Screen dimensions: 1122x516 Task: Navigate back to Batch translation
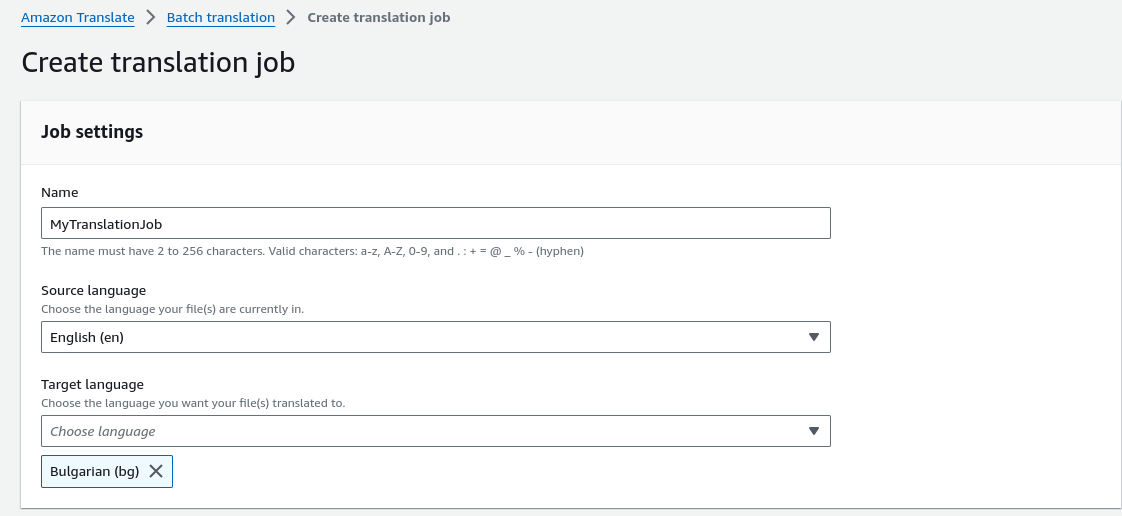point(220,17)
